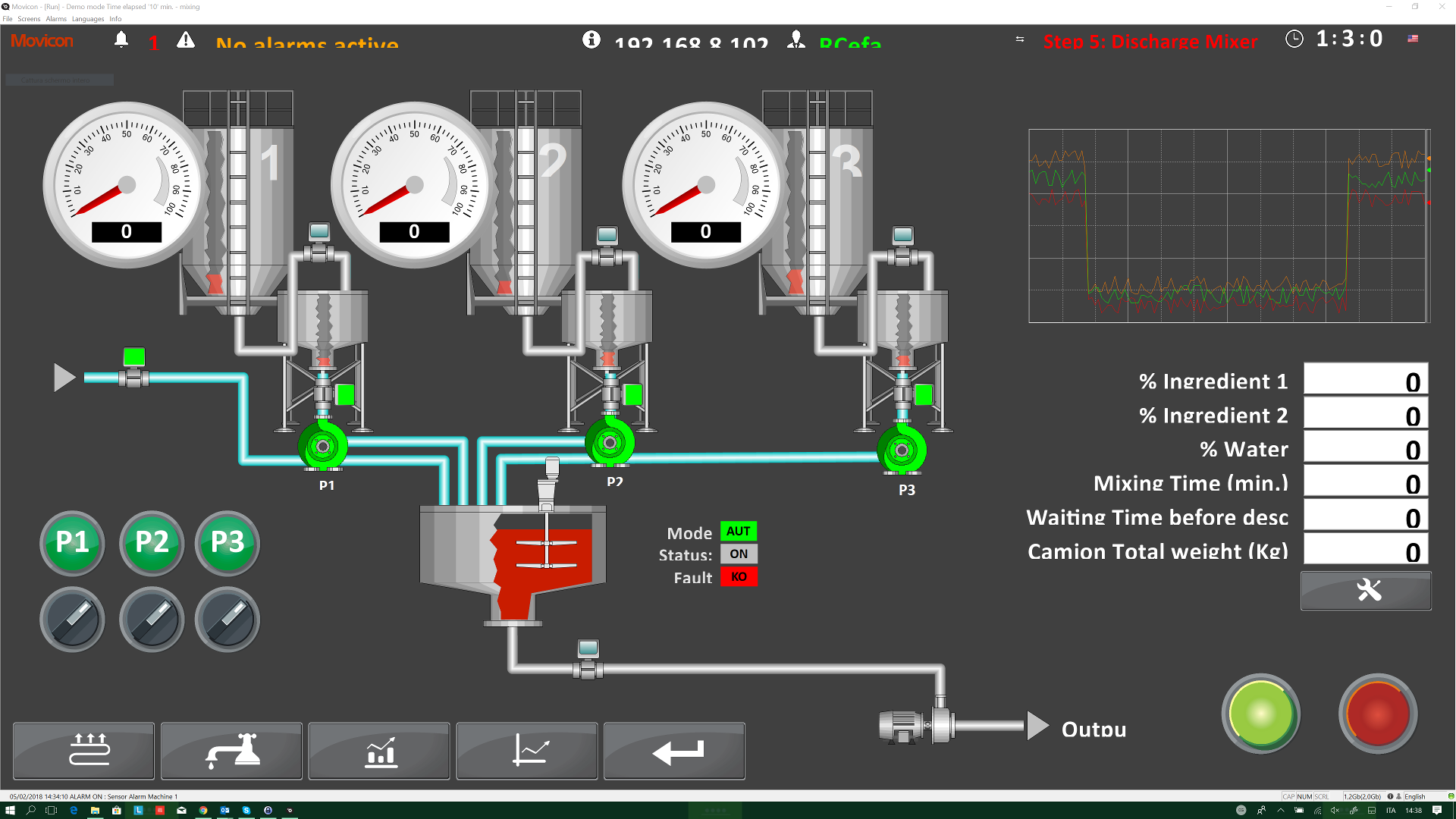The image size is (1456, 819).
Task: Click the green pump P3
Action: point(902,450)
